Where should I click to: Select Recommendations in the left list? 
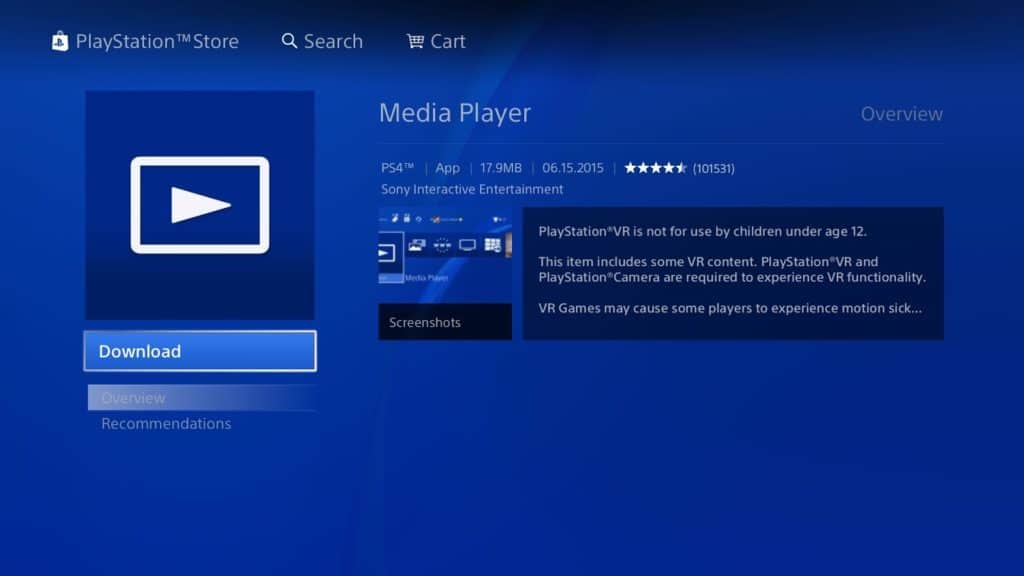(166, 424)
